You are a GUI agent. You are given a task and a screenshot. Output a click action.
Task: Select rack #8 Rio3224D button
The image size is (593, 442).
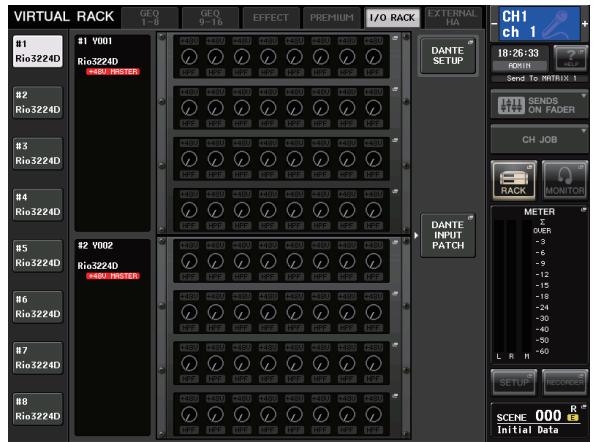pyautogui.click(x=38, y=409)
